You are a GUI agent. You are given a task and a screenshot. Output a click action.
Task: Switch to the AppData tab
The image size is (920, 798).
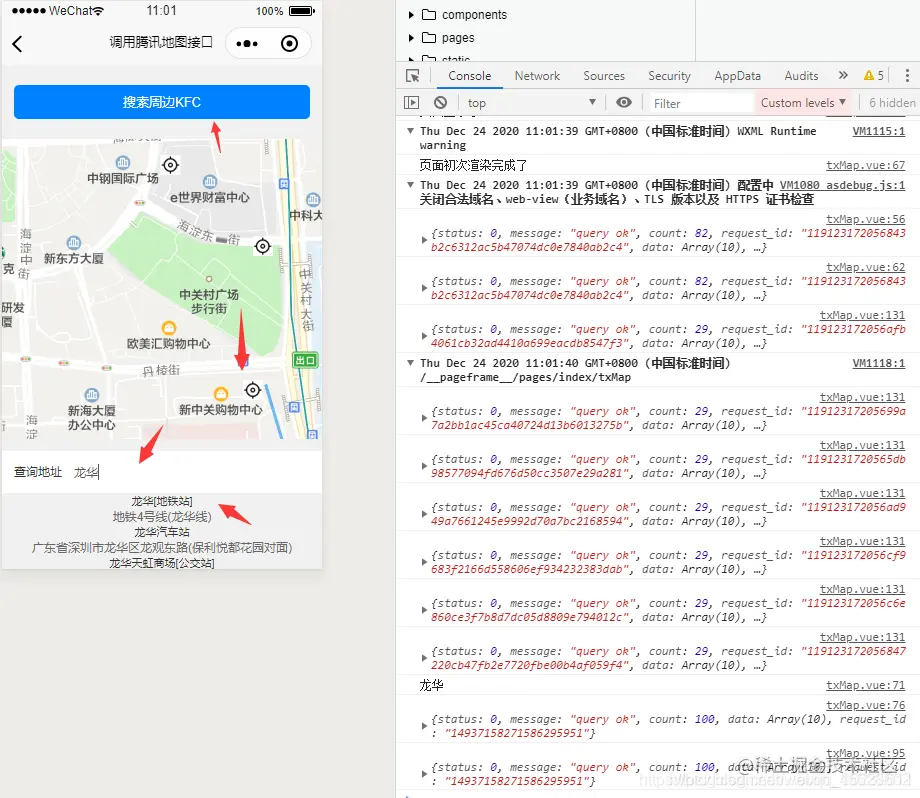tap(738, 76)
